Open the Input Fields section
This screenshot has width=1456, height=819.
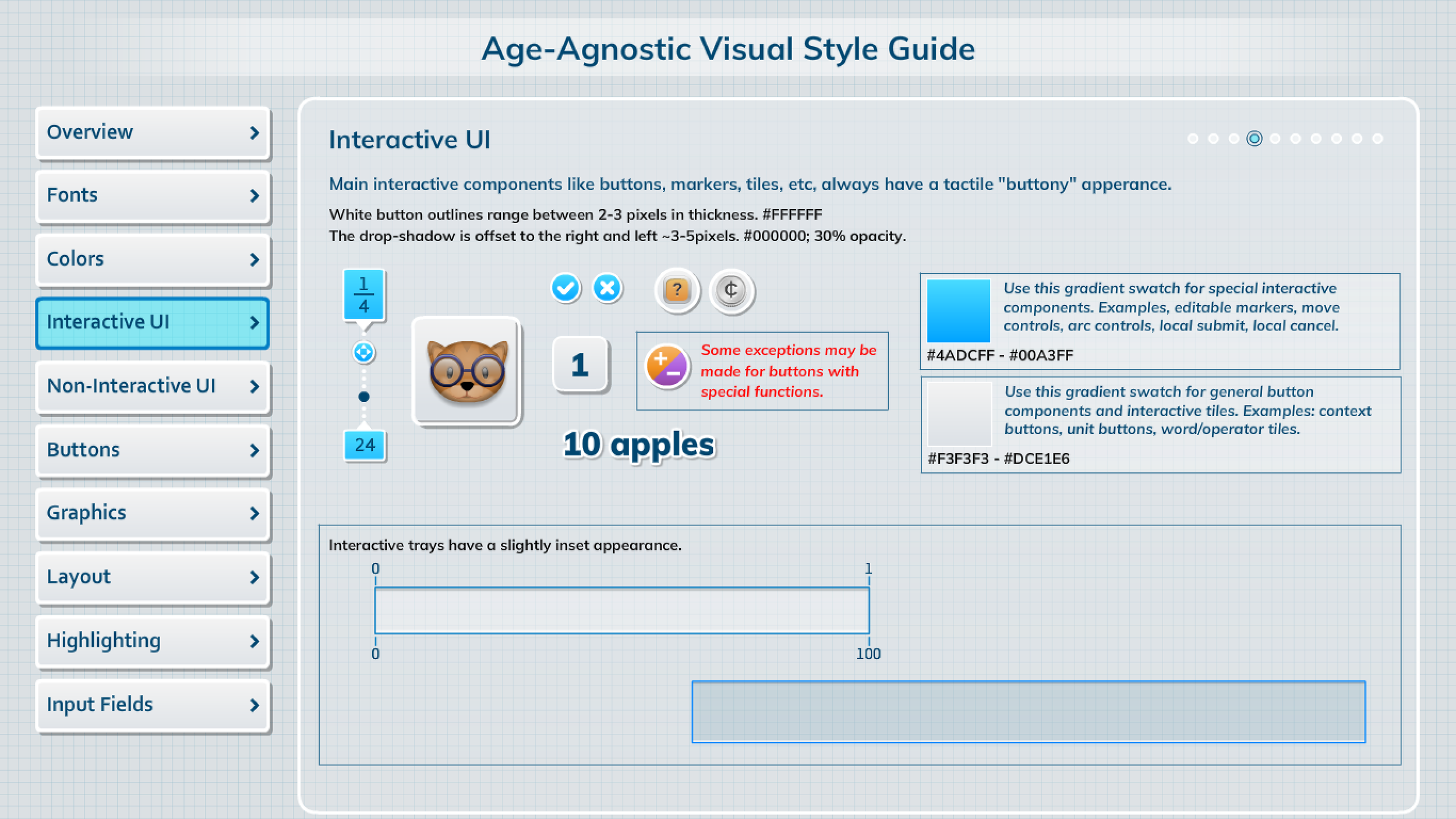click(x=153, y=705)
